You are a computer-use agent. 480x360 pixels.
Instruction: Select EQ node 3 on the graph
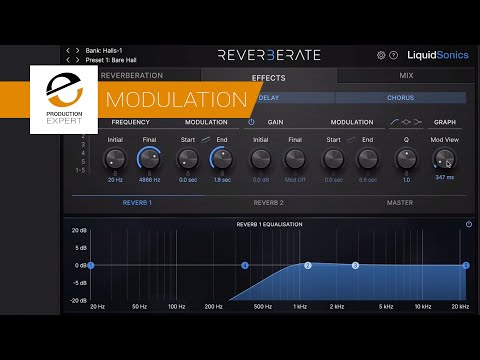(x=355, y=265)
